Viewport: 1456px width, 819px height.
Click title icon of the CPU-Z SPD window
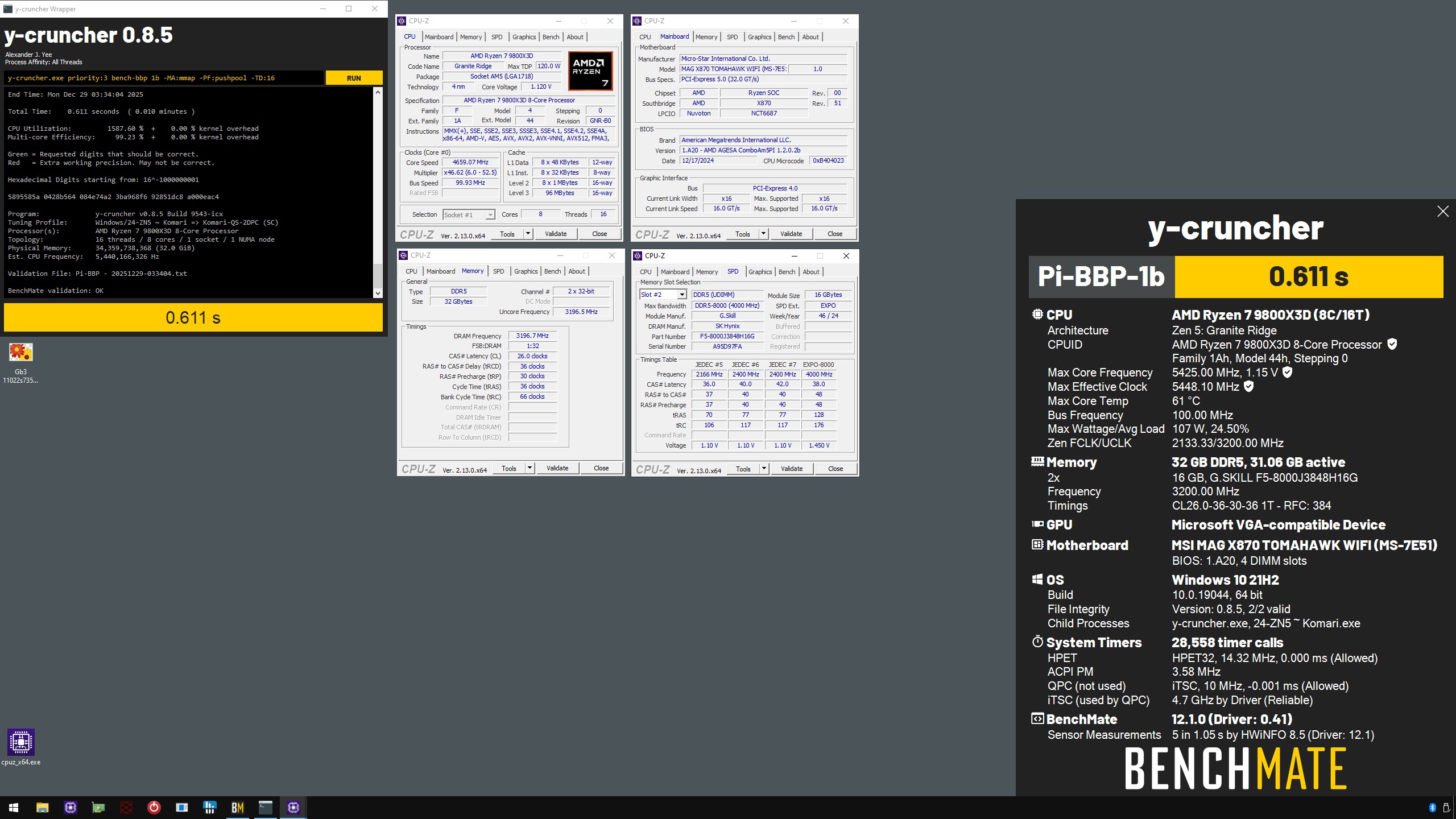click(x=638, y=256)
